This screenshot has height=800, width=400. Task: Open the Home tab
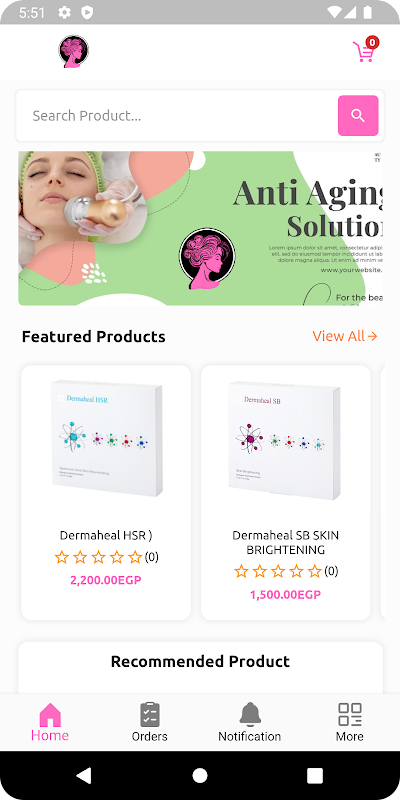coord(50,721)
